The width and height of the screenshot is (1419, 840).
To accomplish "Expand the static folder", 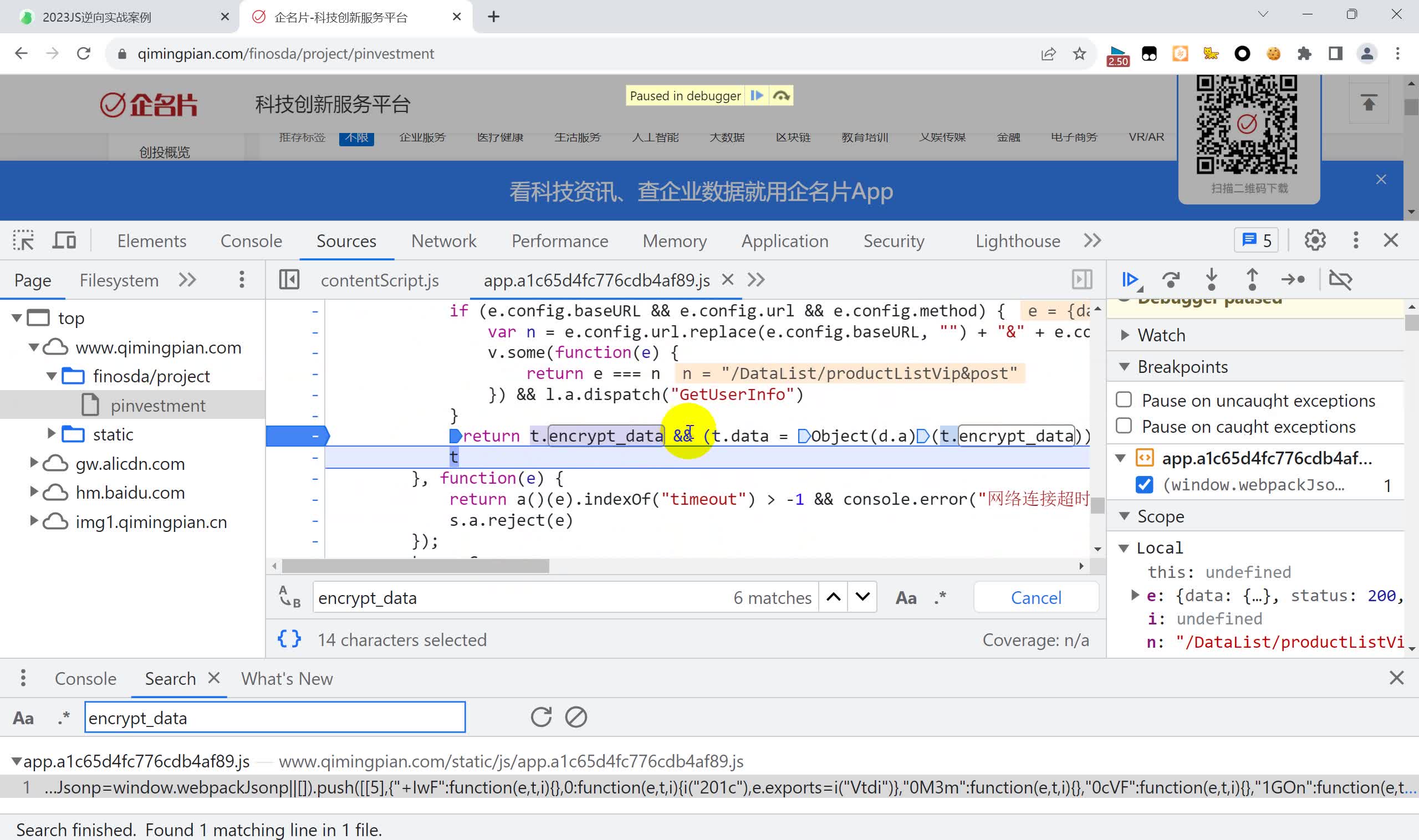I will coord(51,434).
